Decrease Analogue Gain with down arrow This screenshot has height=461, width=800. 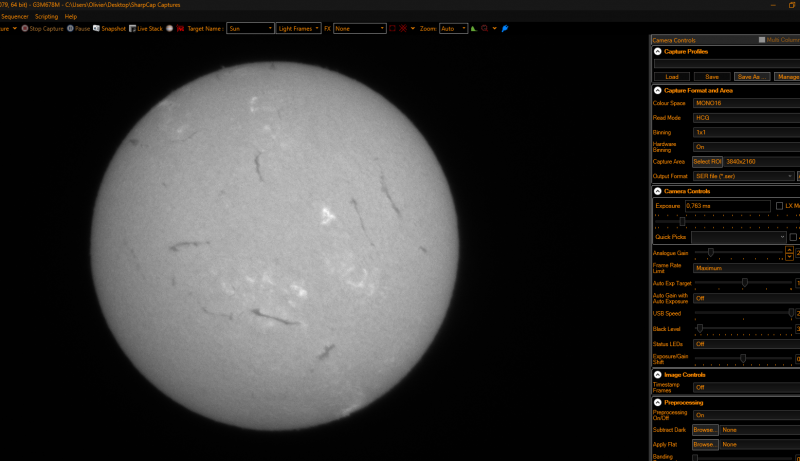pyautogui.click(x=789, y=256)
